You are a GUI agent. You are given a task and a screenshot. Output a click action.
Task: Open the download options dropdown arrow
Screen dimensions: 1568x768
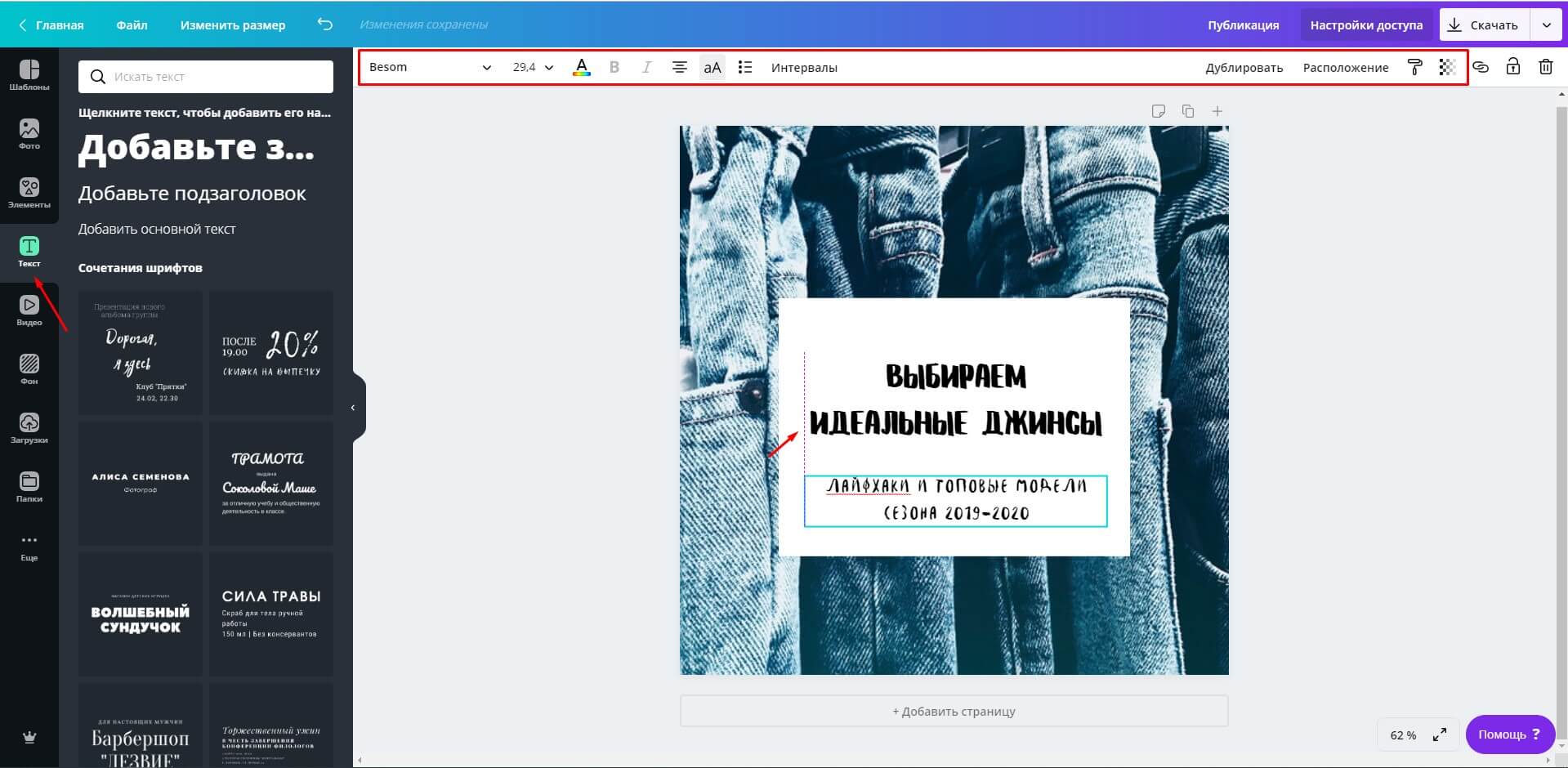(1546, 25)
